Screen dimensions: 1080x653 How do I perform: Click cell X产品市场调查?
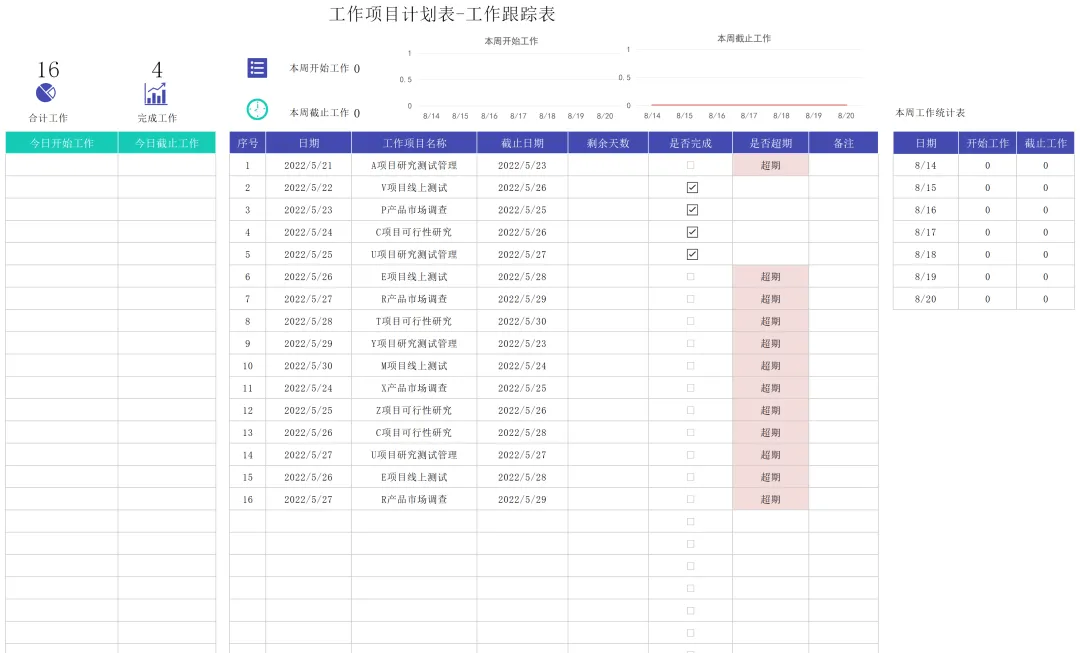414,388
